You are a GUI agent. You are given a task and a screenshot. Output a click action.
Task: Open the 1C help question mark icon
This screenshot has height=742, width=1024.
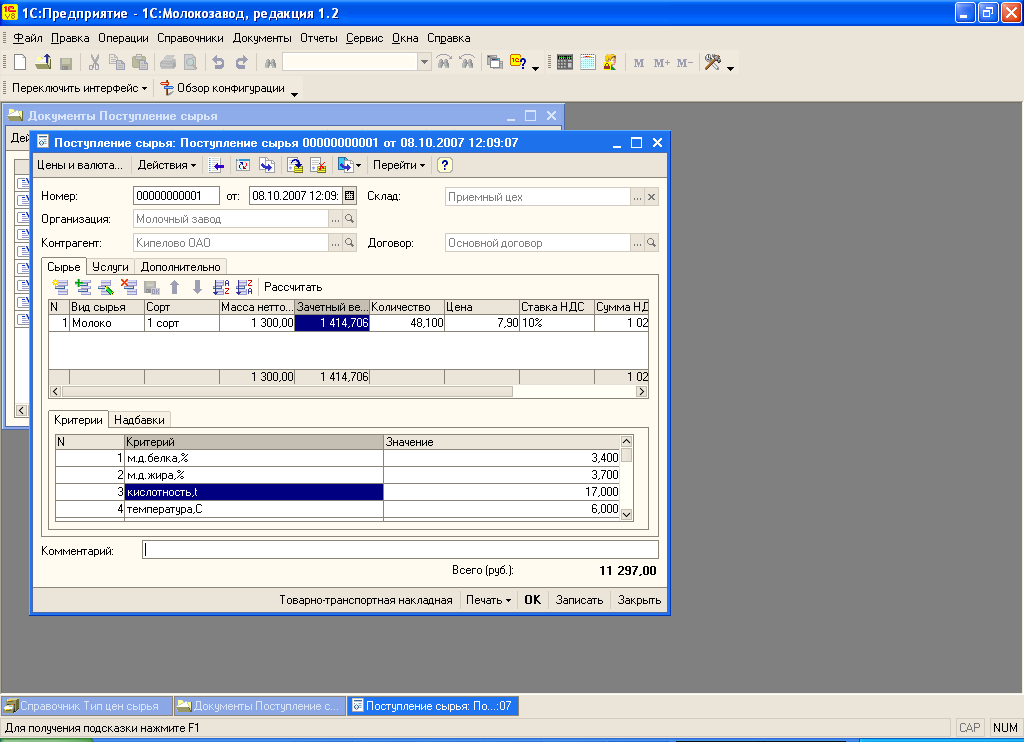click(519, 62)
